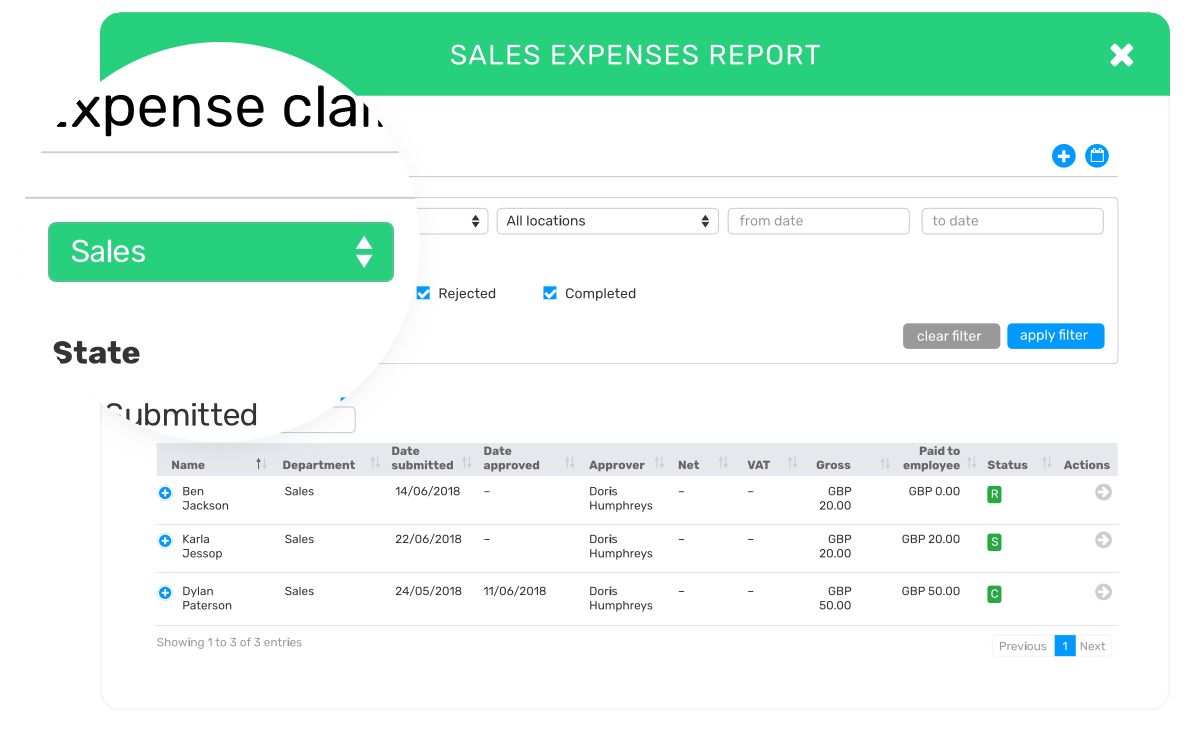Click the C status badge for Dylan Paterson

click(x=994, y=594)
